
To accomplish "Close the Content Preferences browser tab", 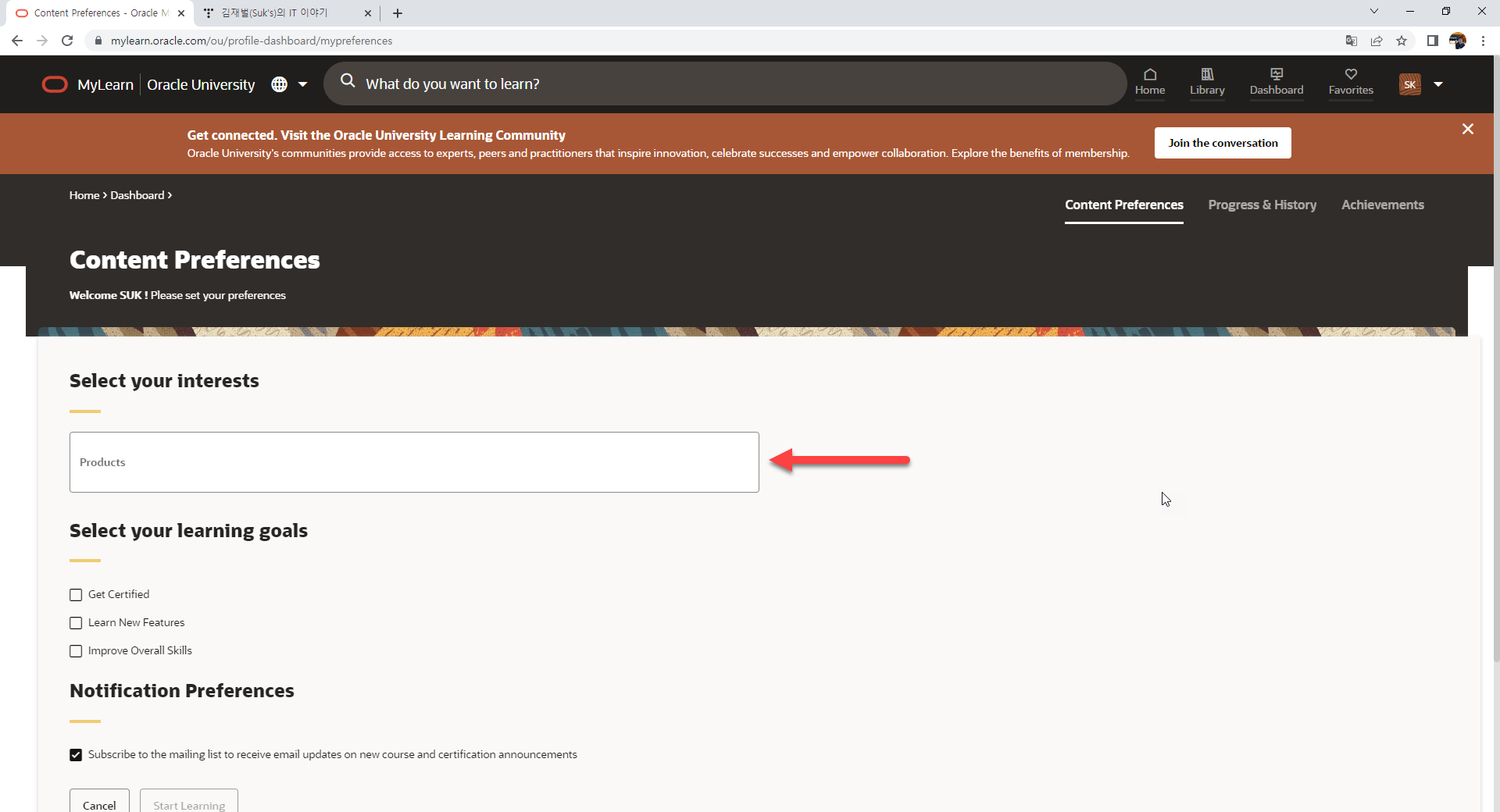I will click(x=181, y=13).
